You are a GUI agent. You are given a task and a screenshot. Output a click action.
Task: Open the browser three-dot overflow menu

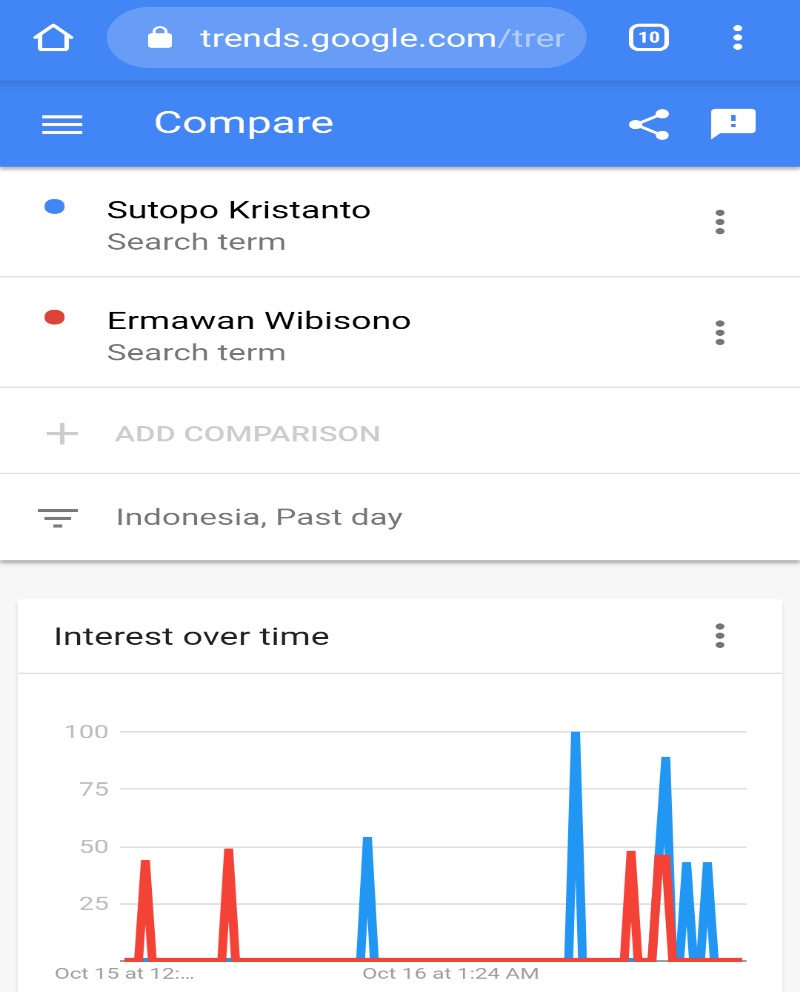click(x=737, y=38)
